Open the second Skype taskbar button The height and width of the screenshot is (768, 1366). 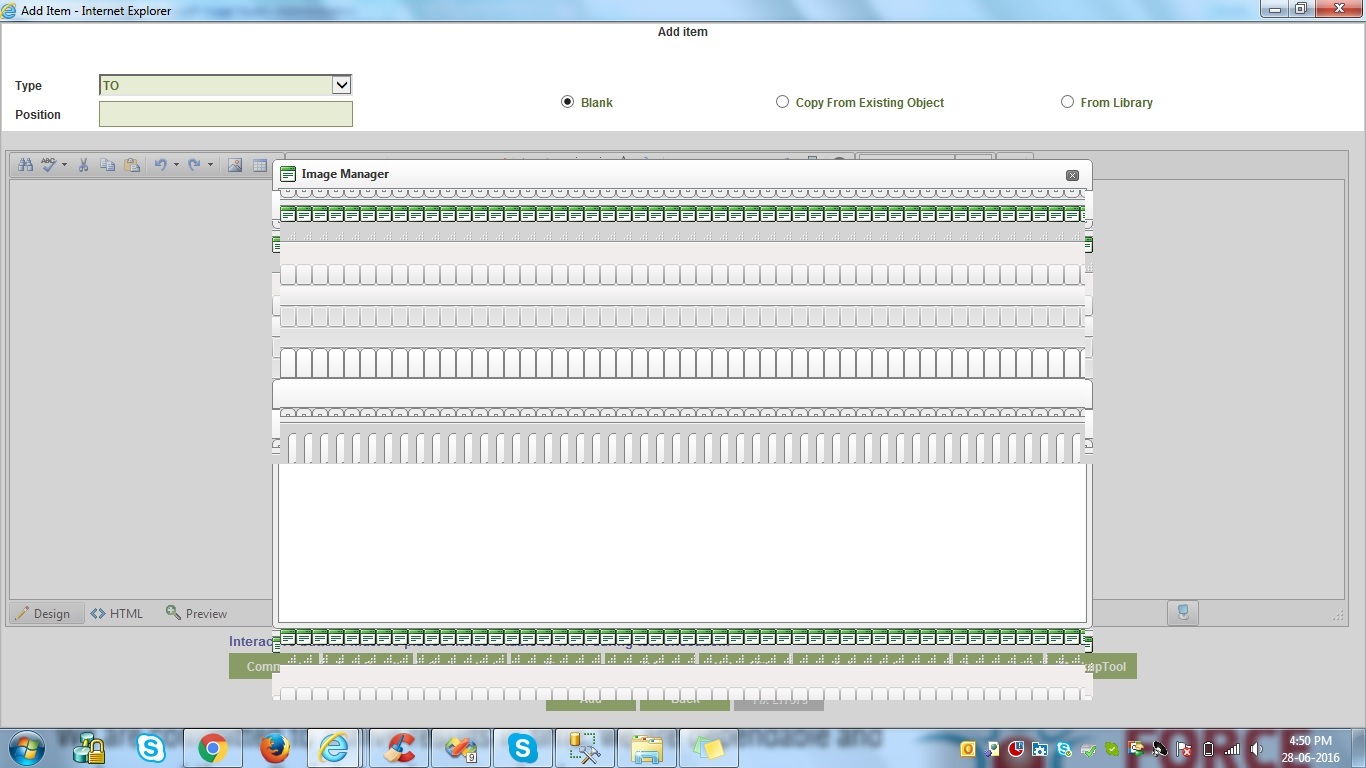pos(522,748)
